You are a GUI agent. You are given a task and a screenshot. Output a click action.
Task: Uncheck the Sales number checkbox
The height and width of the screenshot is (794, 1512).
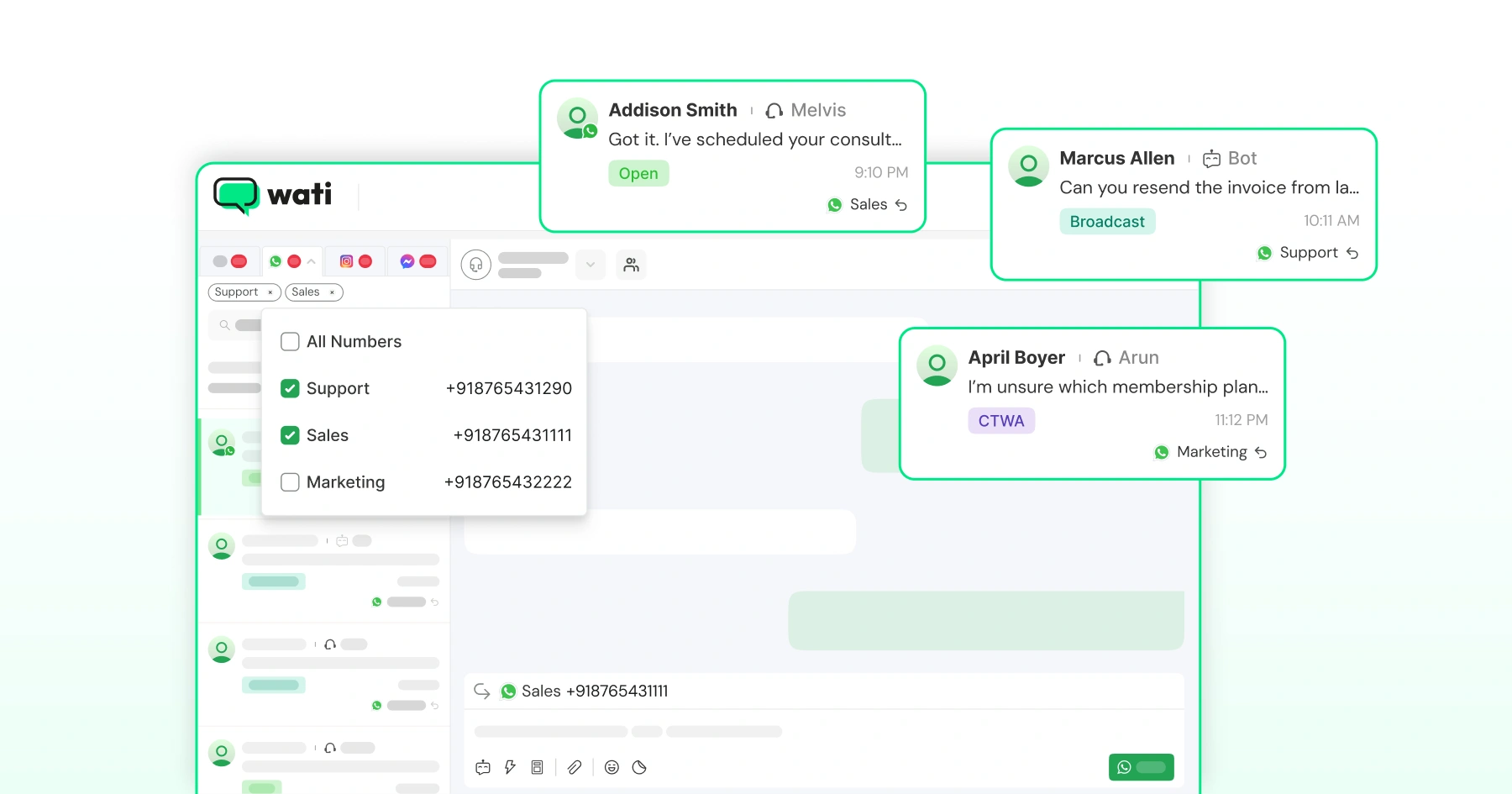point(290,435)
